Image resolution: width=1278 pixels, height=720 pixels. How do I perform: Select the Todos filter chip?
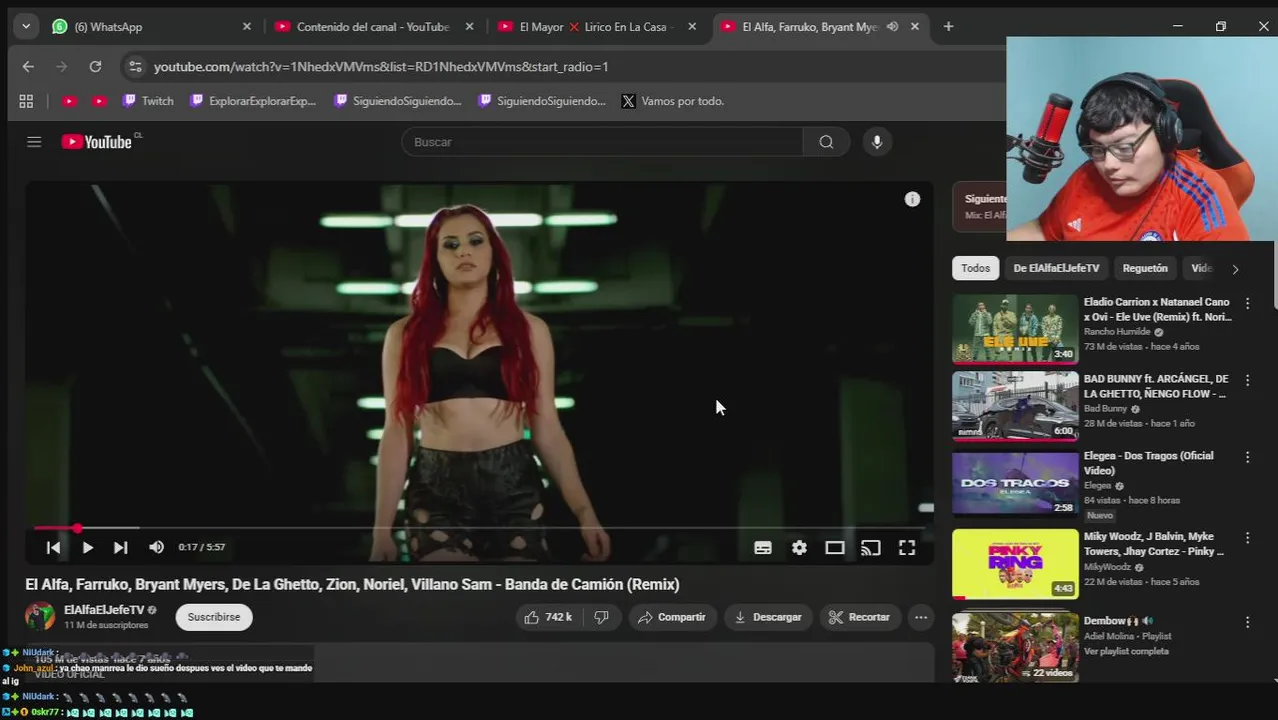(976, 268)
